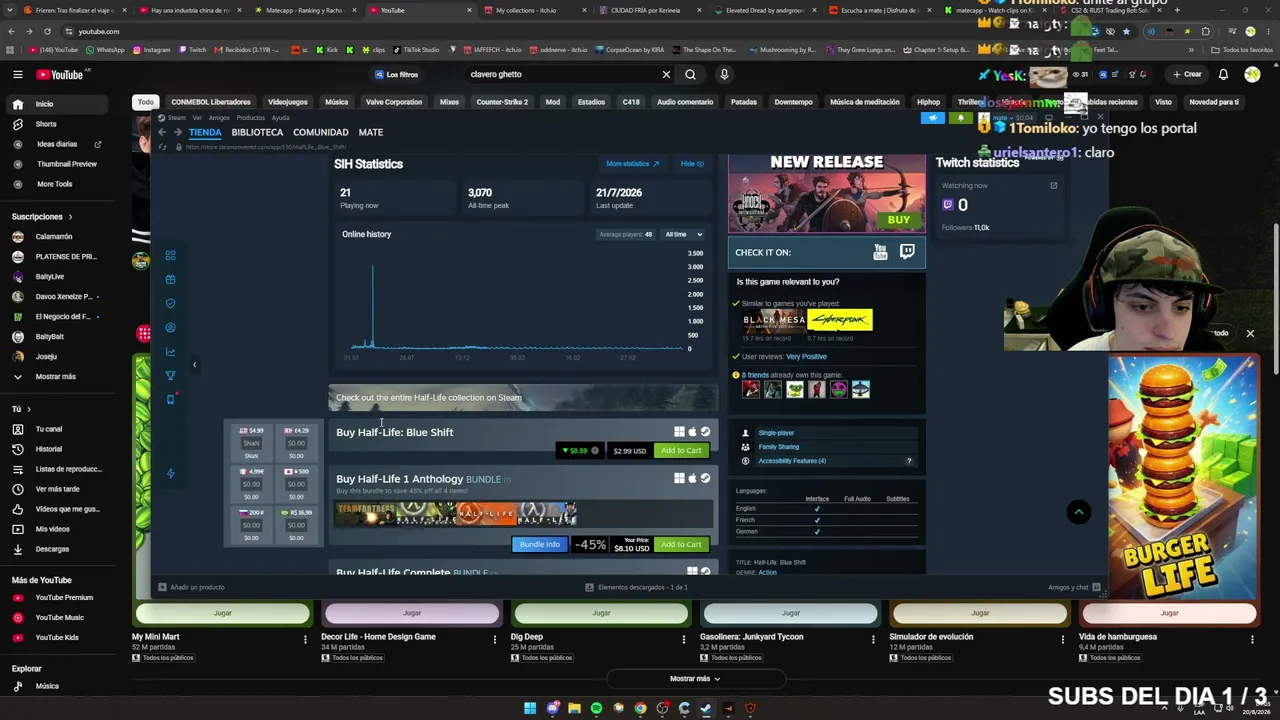Go forward with Steam's forward arrow
1280x720 pixels.
coord(178,132)
